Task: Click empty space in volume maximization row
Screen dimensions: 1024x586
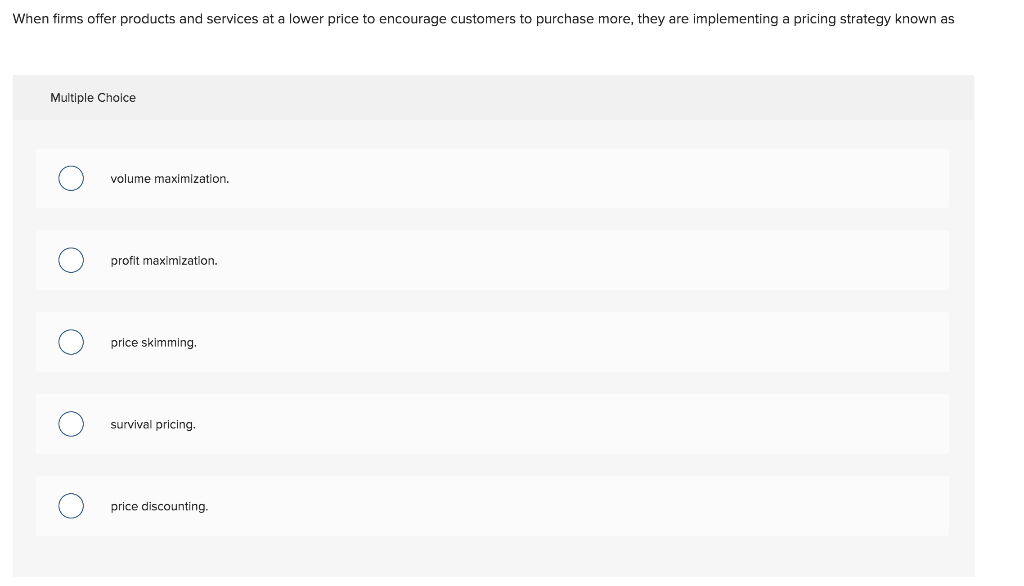Action: tap(588, 178)
